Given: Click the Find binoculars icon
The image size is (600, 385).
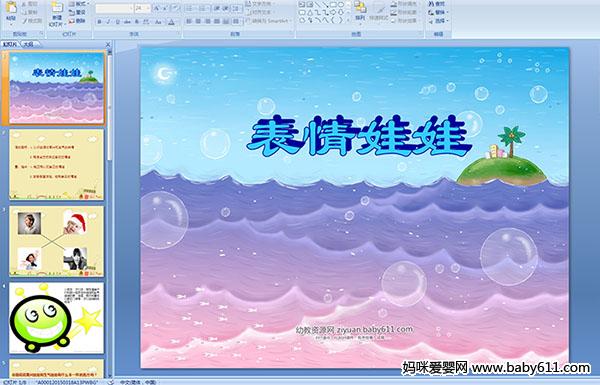Looking at the screenshot, I should pos(432,4).
